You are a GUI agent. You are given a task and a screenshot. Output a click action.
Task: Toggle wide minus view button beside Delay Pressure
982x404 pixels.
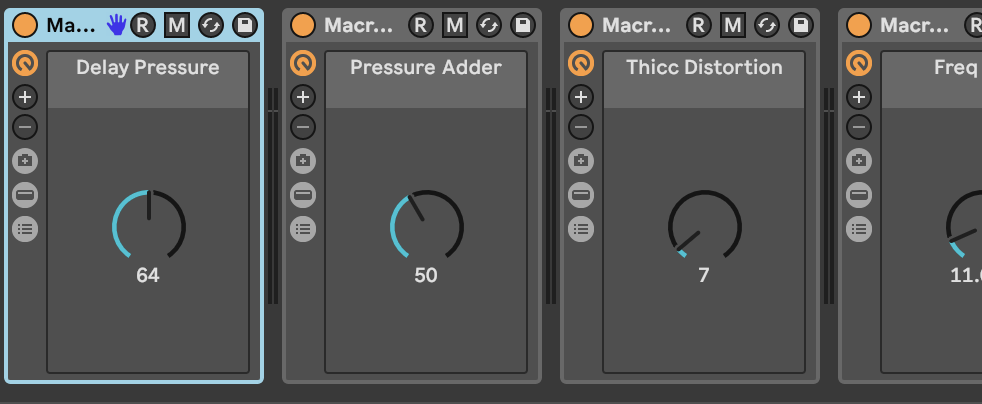click(25, 194)
